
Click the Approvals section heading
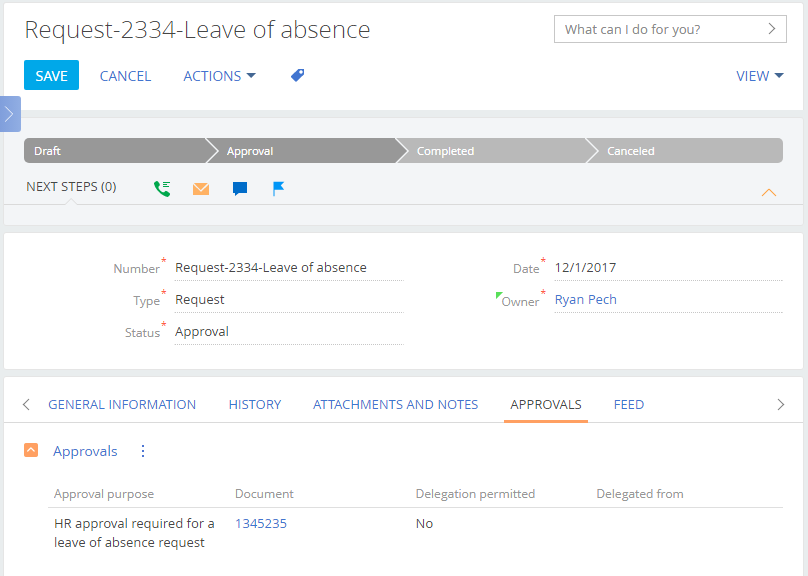[x=85, y=451]
